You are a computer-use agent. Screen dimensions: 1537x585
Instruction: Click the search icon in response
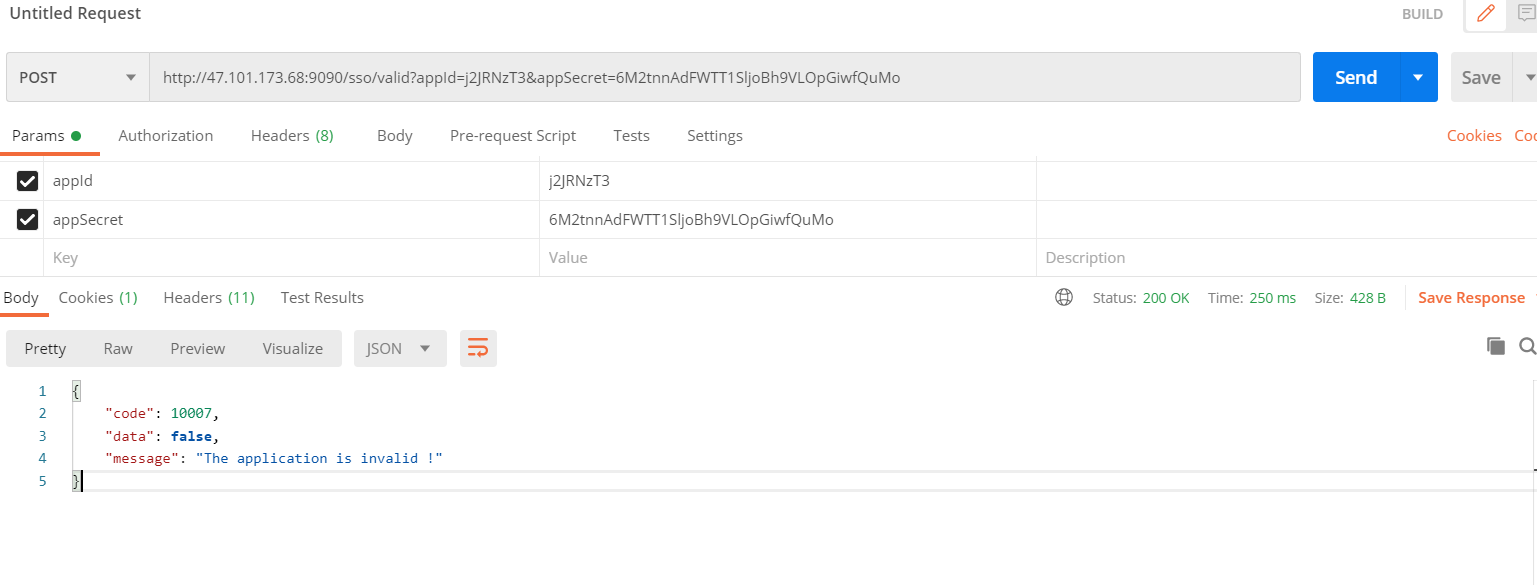coord(1527,346)
